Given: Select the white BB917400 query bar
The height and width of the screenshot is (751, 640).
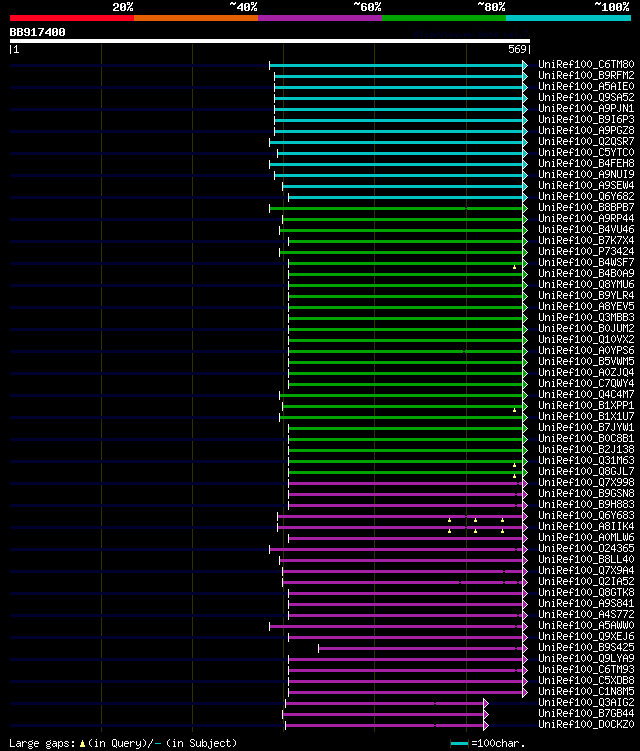Looking at the screenshot, I should [x=270, y=41].
